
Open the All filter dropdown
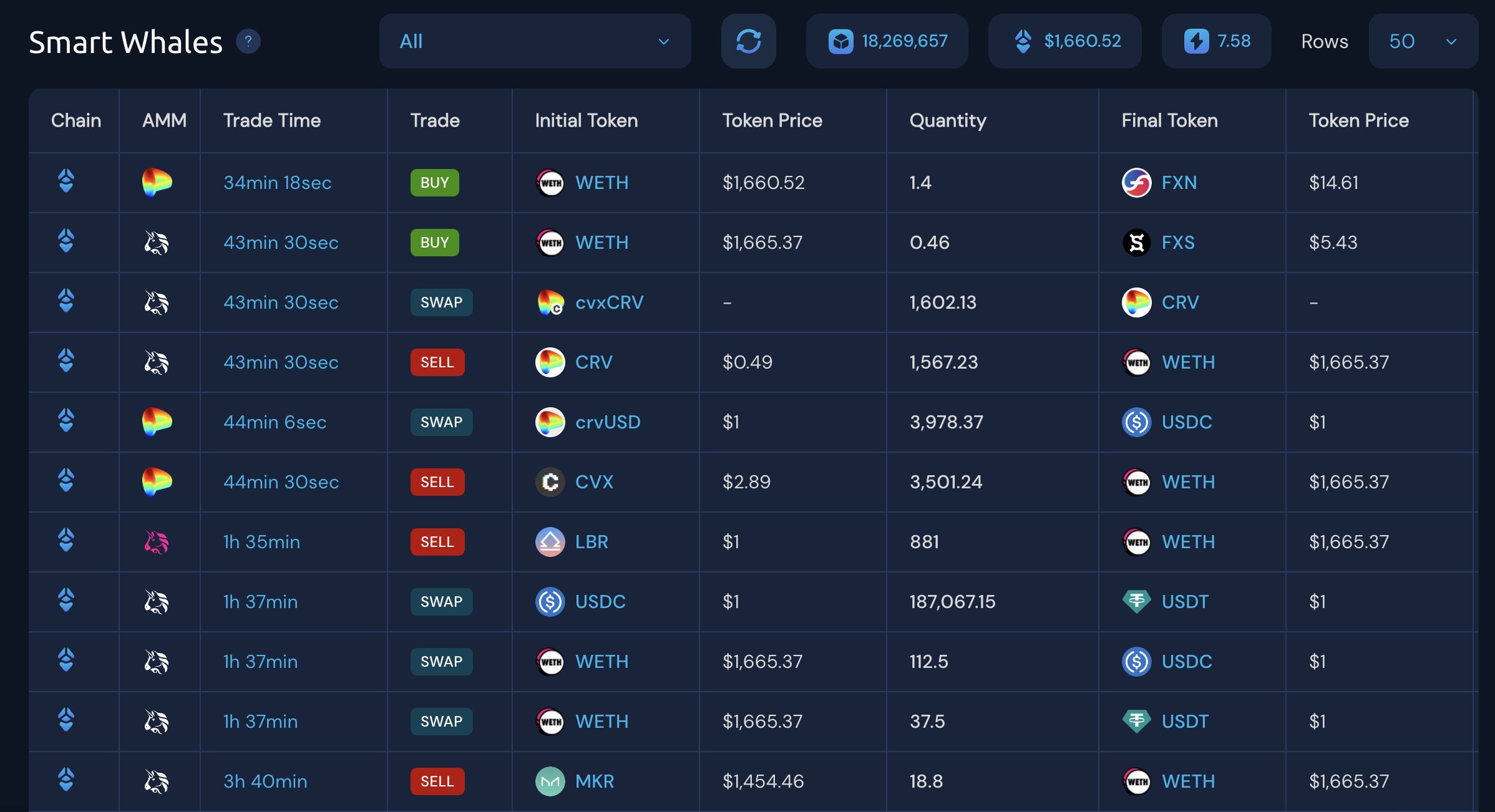pos(535,41)
